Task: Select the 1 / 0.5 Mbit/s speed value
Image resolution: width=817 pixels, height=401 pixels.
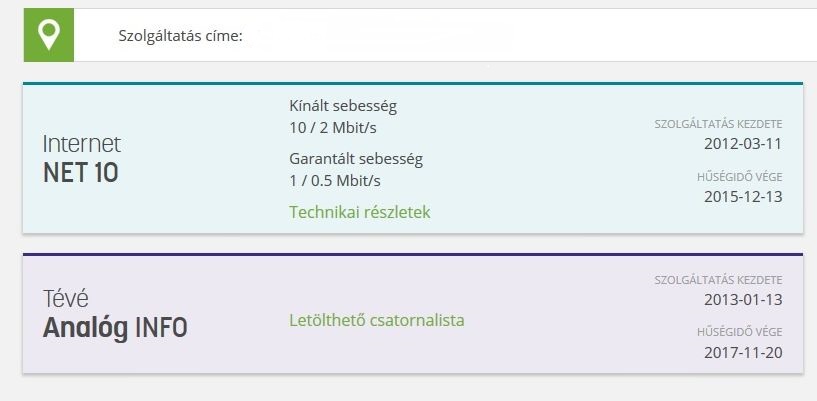Action: pyautogui.click(x=334, y=180)
